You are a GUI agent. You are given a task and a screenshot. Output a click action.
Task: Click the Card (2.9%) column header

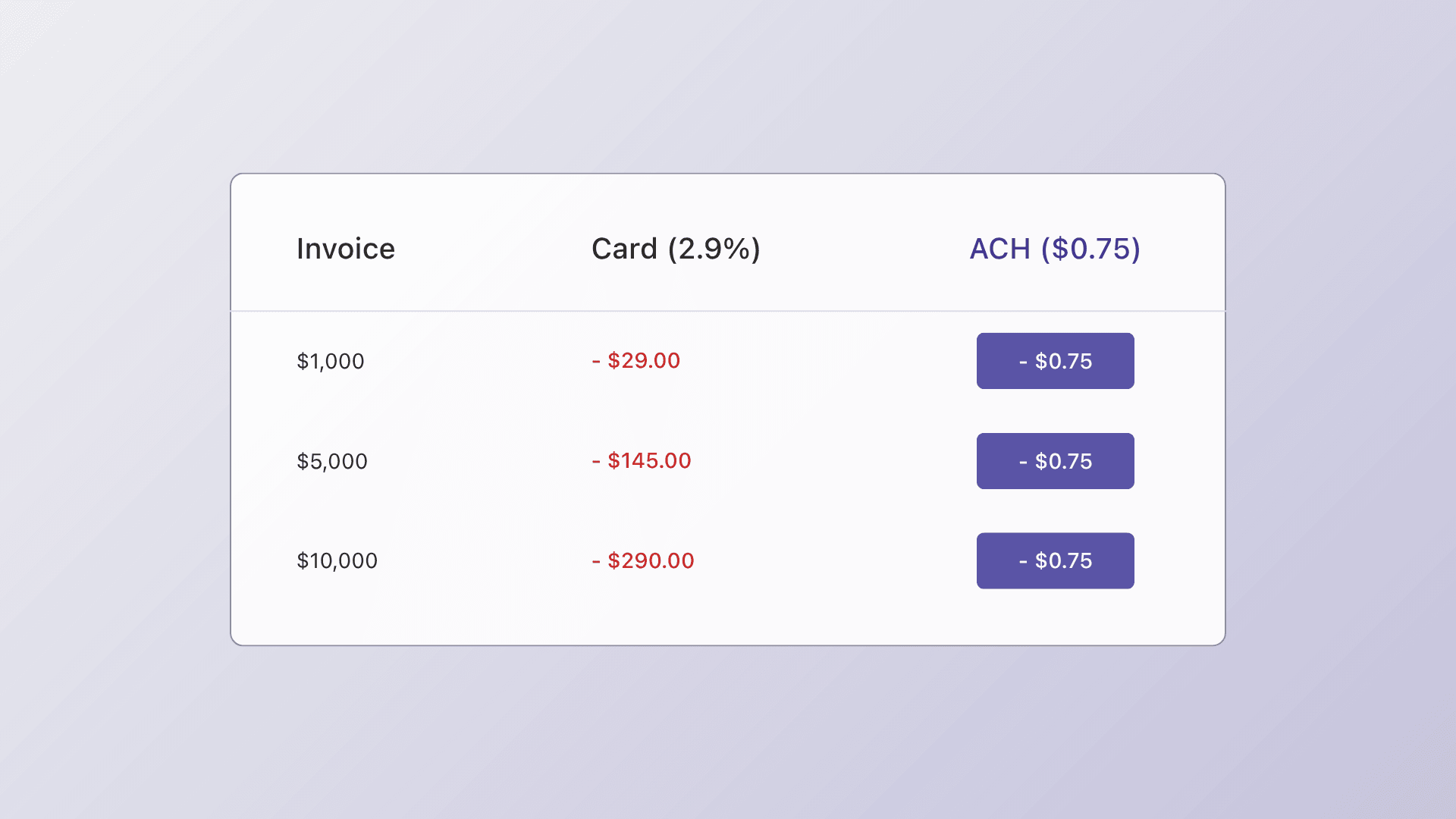(x=676, y=249)
